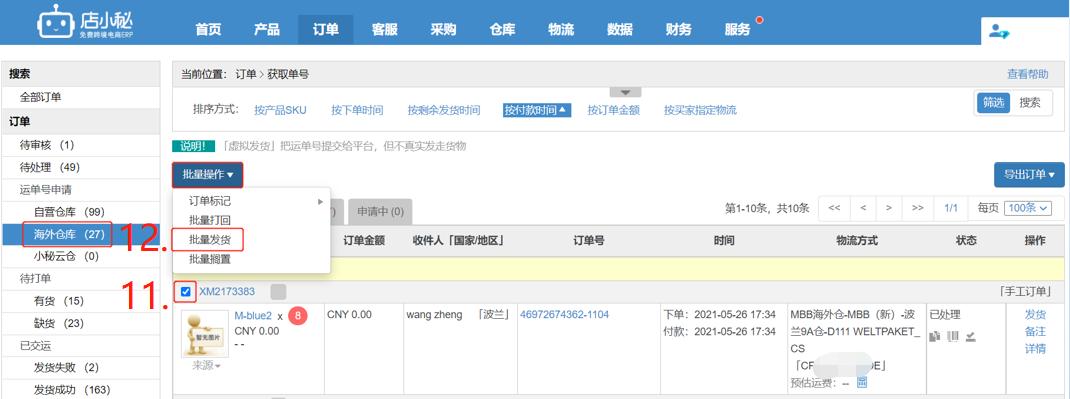
Task: Click the copy icon under 已处理 status
Action: click(936, 336)
